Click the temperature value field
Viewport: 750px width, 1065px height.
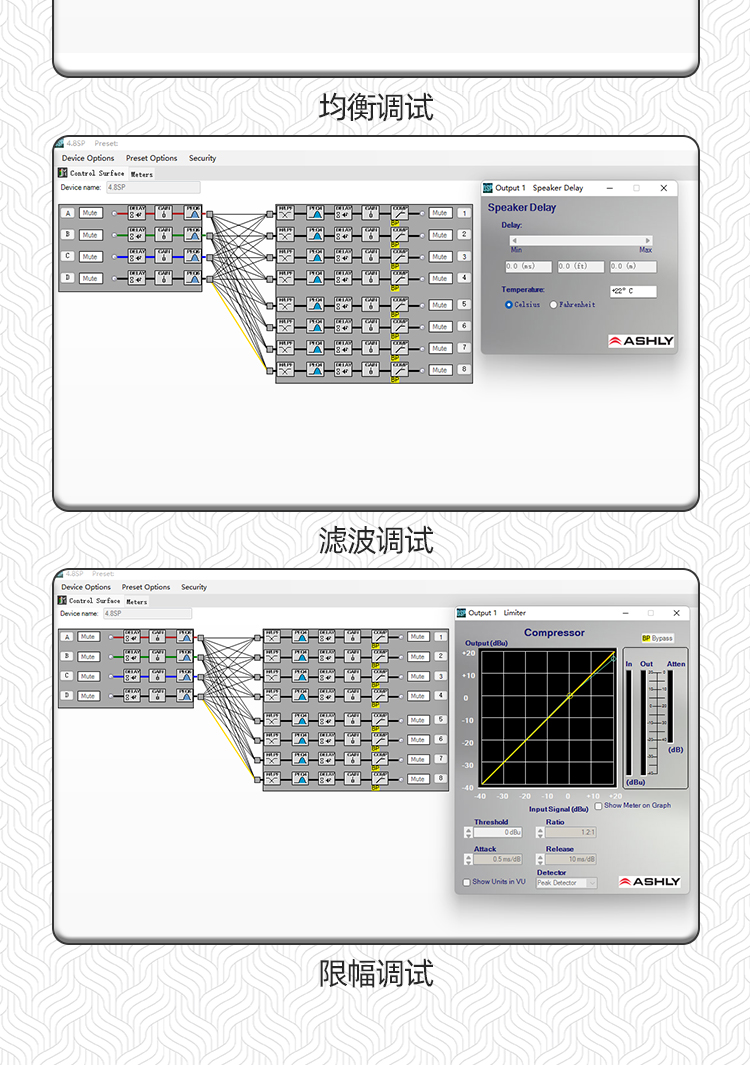click(633, 291)
